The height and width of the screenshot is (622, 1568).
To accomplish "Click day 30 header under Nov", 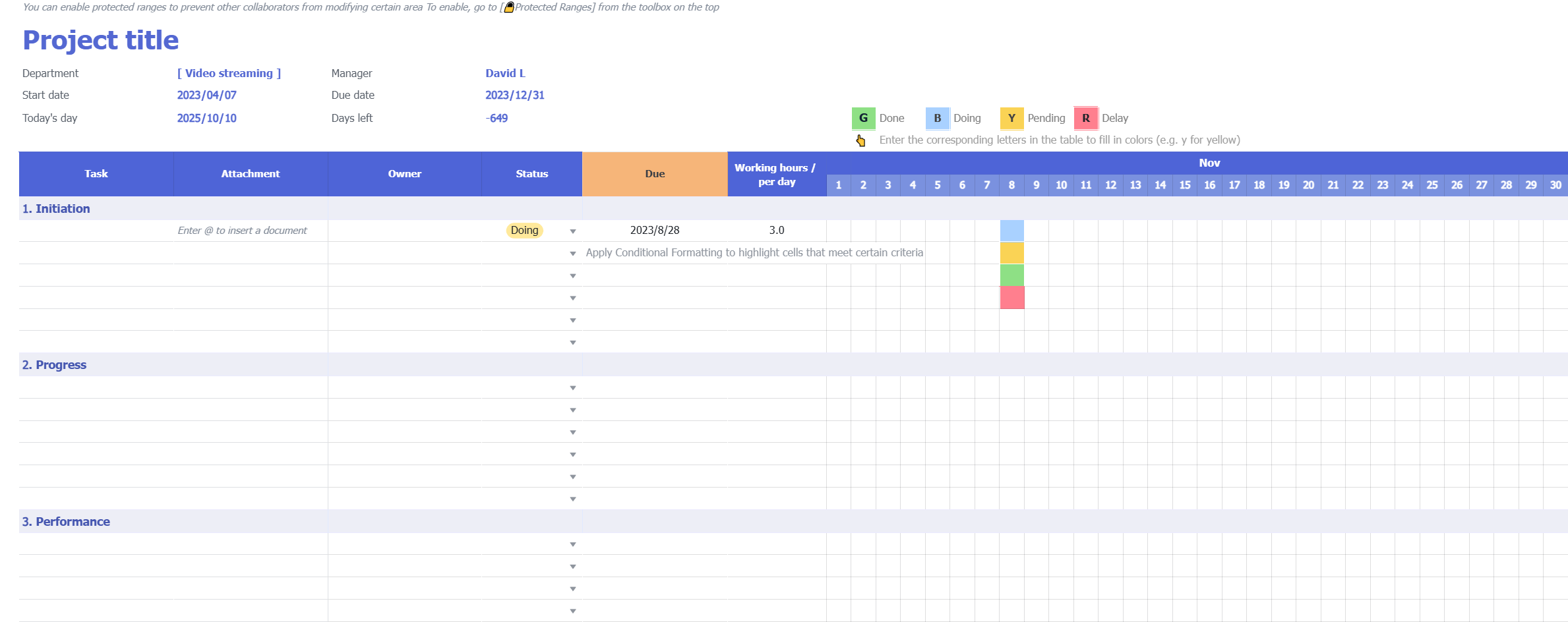I will [1555, 185].
